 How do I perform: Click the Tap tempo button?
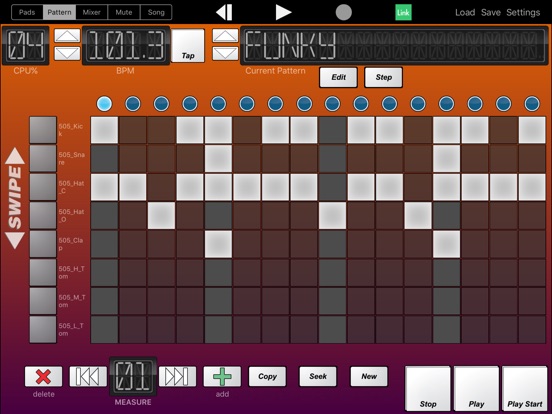coord(188,46)
